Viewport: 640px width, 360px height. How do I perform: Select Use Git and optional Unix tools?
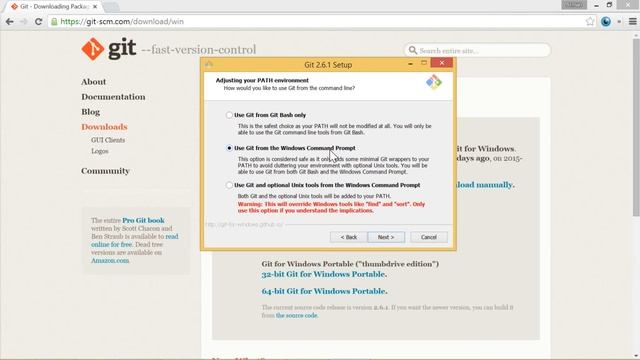click(229, 185)
